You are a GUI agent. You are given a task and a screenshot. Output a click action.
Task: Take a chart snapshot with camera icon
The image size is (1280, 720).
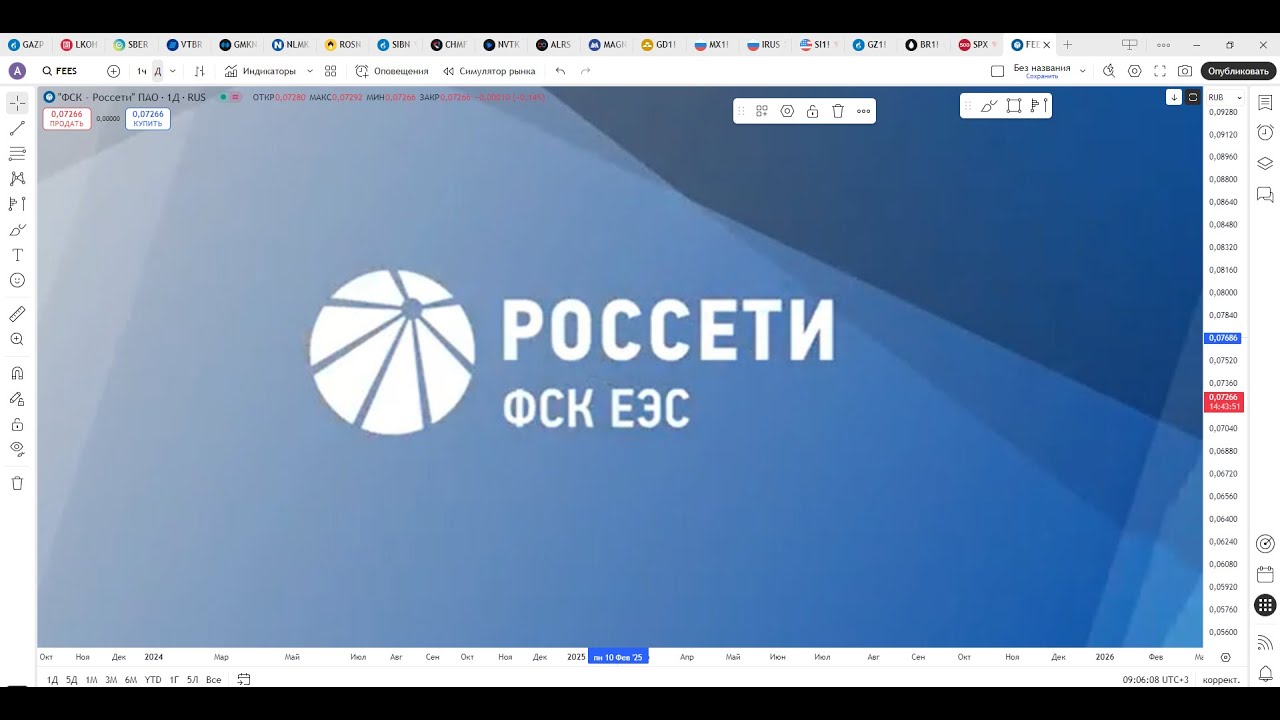point(1185,71)
